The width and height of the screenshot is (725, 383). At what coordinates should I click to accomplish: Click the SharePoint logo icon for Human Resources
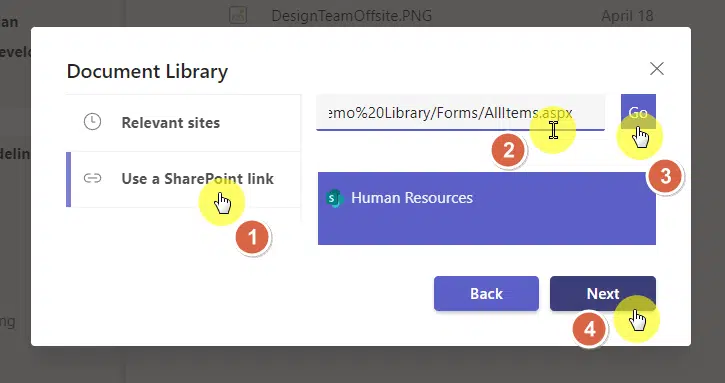(x=333, y=198)
